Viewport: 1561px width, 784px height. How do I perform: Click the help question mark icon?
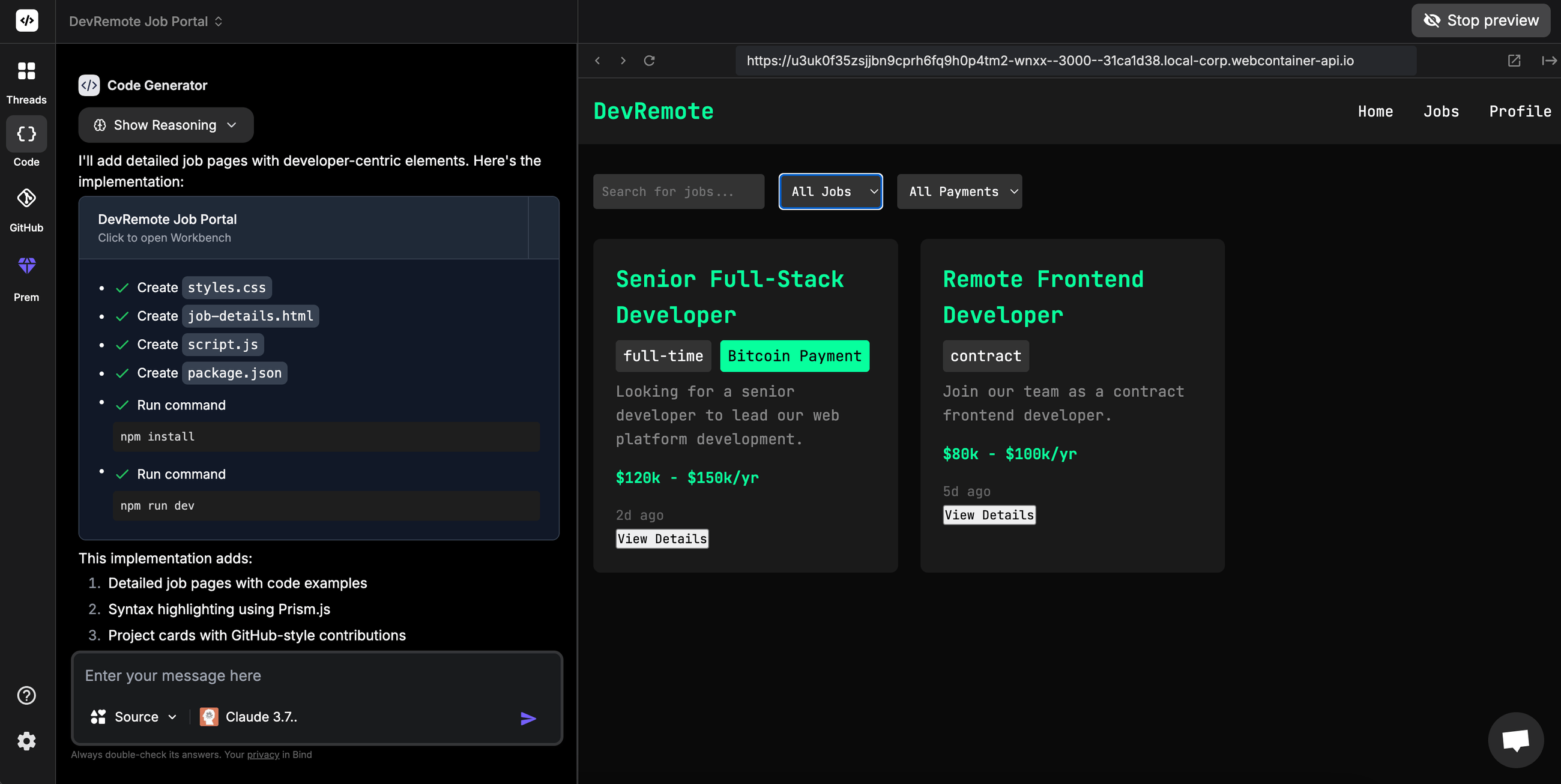26,695
